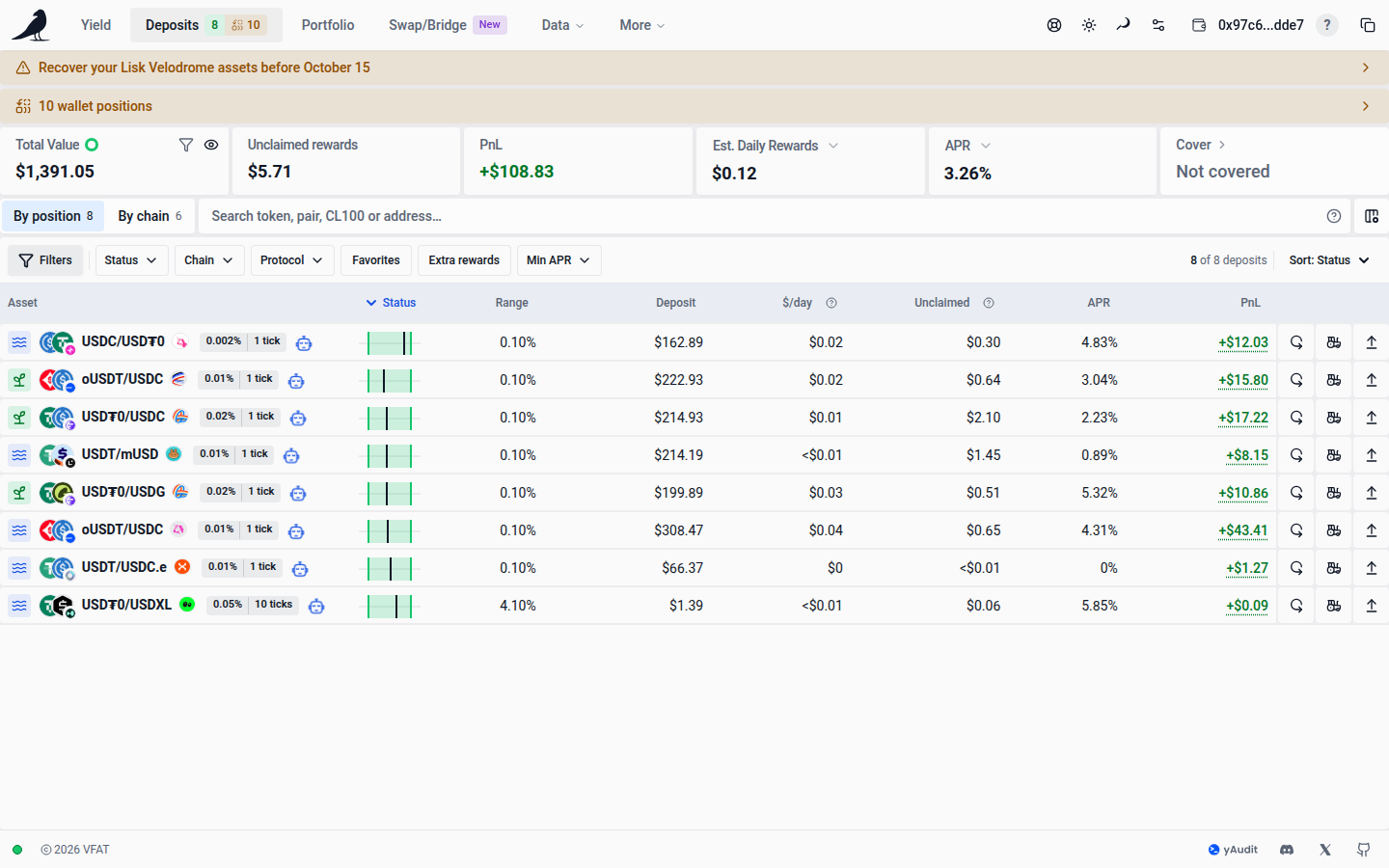This screenshot has width=1389, height=868.
Task: Switch to By position view
Action: click(53, 216)
